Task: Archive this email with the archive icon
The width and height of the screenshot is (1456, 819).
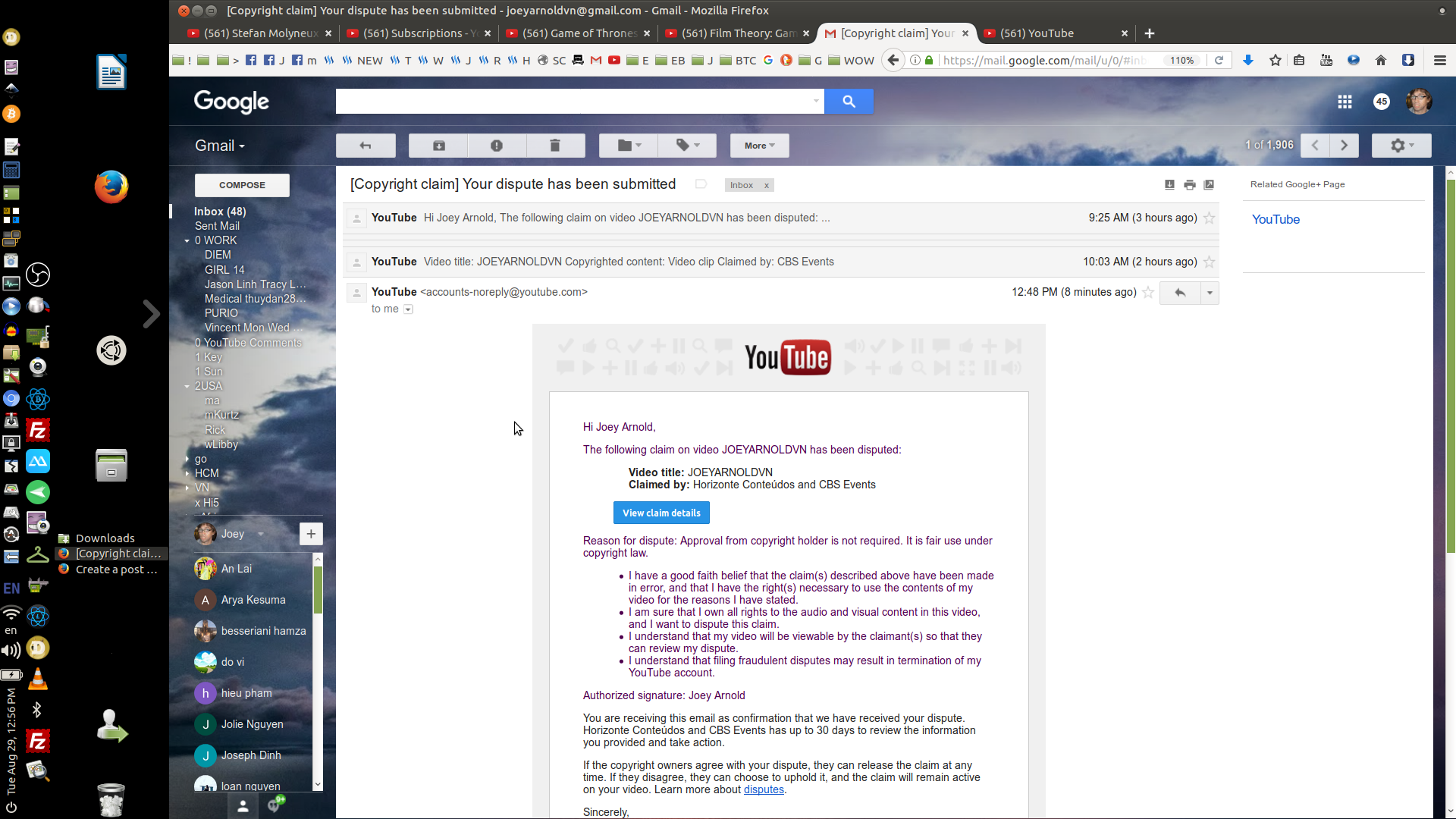Action: pos(438,146)
